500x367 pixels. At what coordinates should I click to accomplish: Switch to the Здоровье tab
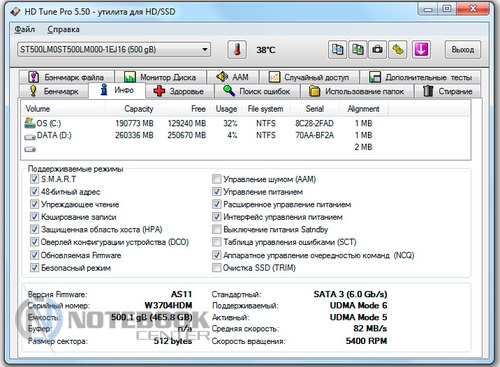(179, 91)
